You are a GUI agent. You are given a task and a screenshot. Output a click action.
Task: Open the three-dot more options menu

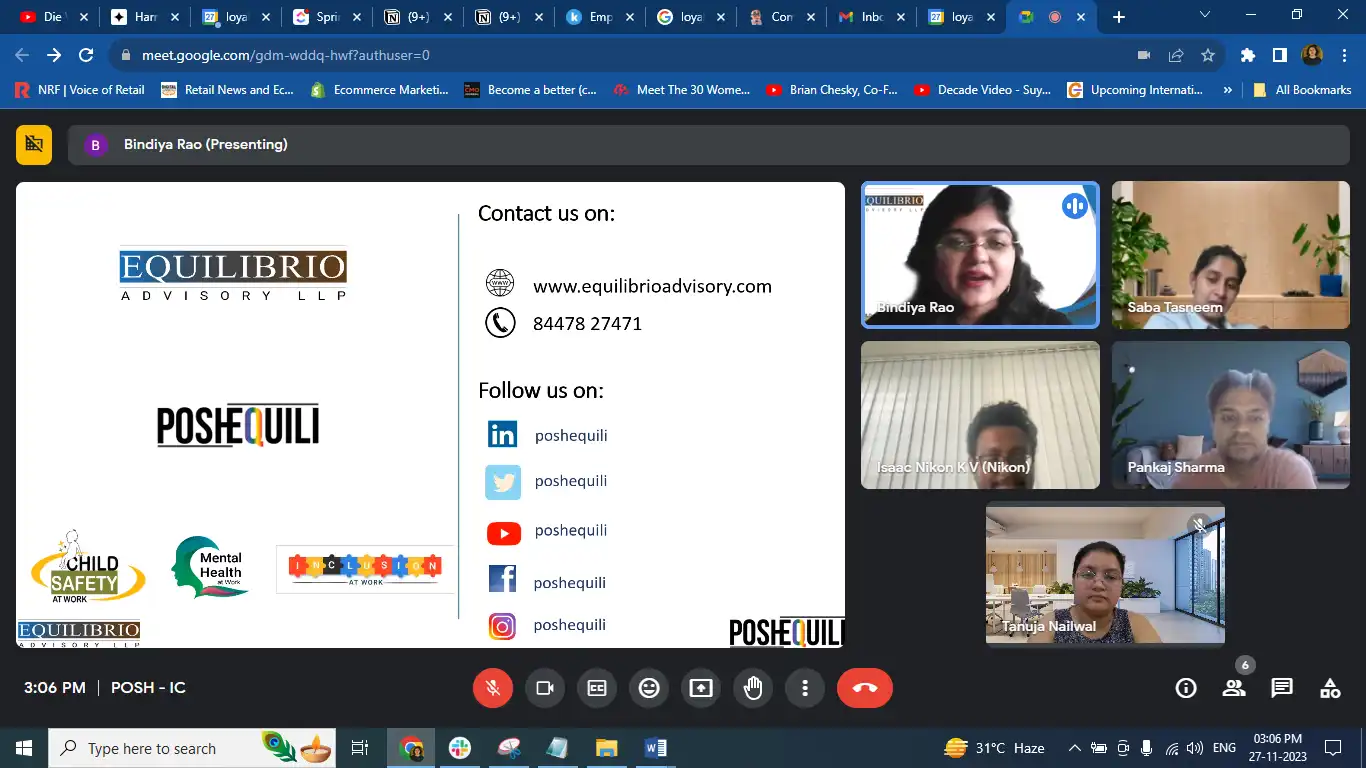pyautogui.click(x=805, y=688)
